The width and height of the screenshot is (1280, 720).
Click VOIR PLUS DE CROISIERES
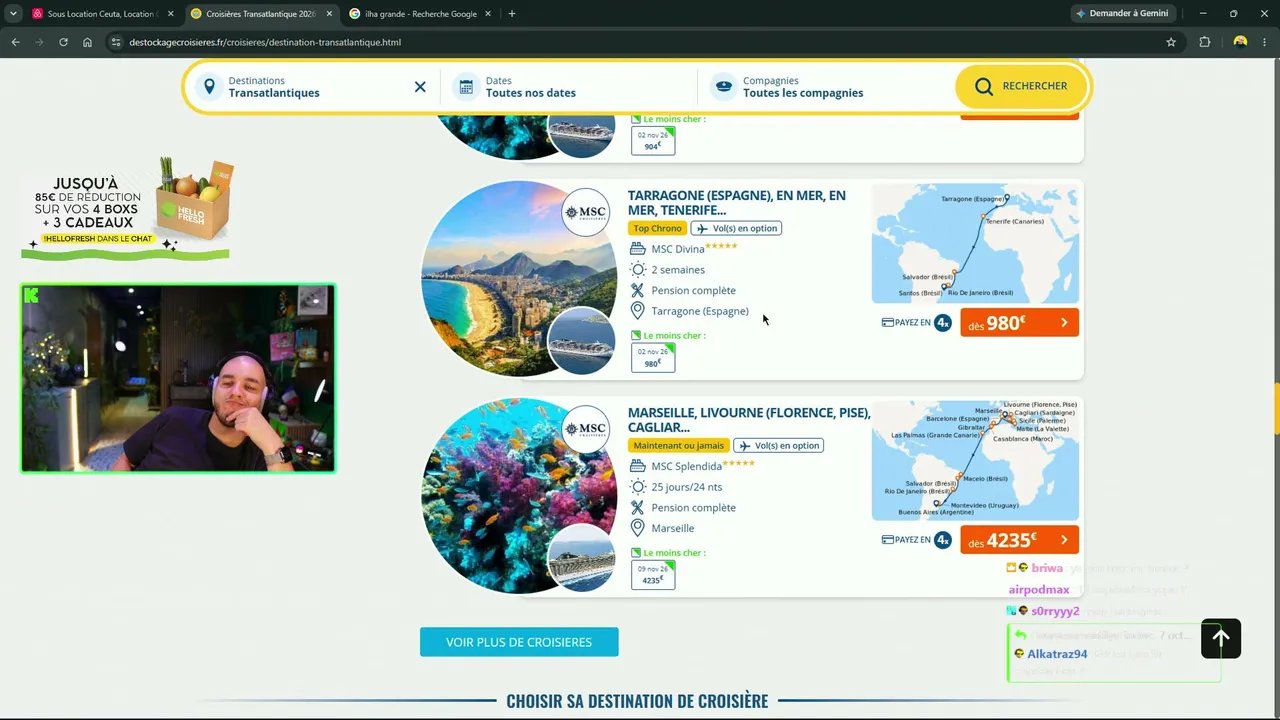[x=519, y=642]
